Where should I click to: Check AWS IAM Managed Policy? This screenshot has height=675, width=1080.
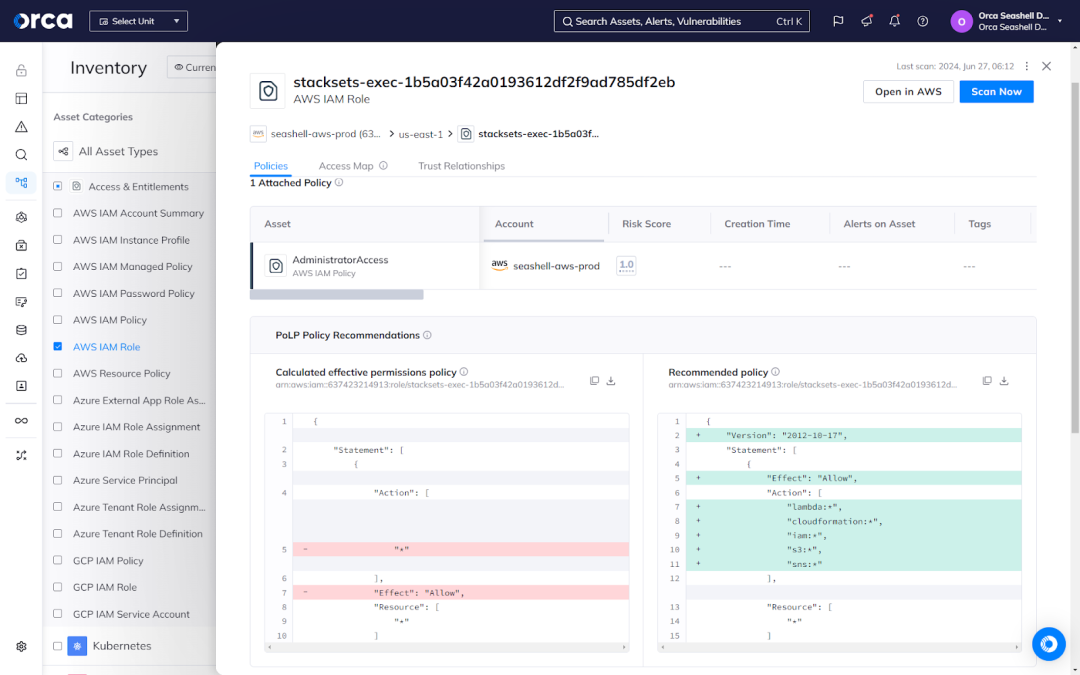click(x=58, y=267)
